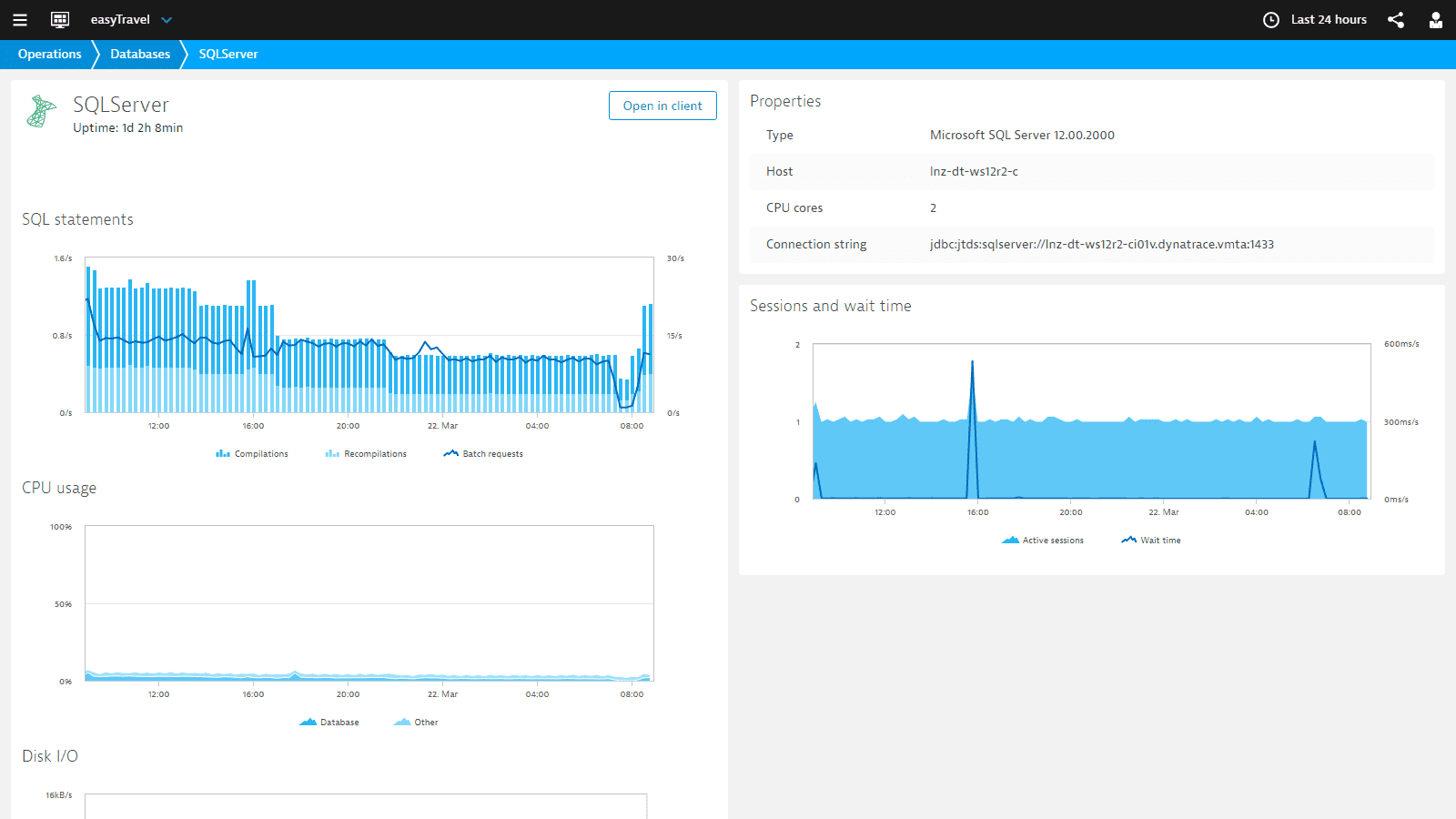Select the SQLServer breadcrumb

(228, 54)
